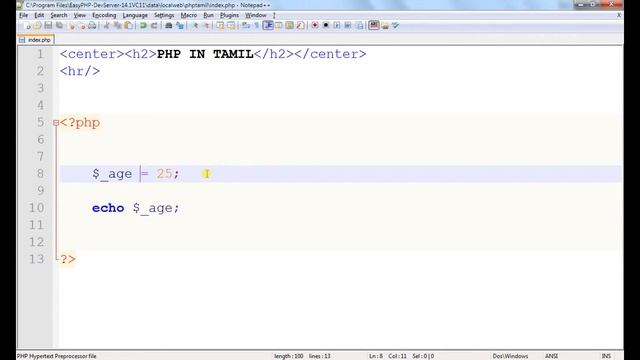Click the green Undo arrow icon

point(143,26)
